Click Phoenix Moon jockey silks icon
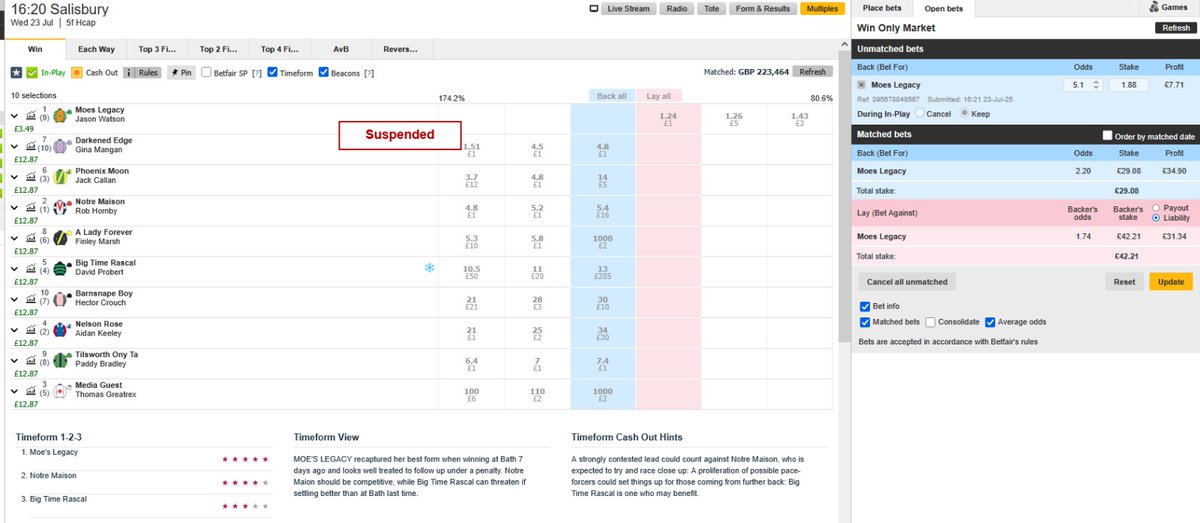Image resolution: width=1200 pixels, height=523 pixels. (x=61, y=177)
